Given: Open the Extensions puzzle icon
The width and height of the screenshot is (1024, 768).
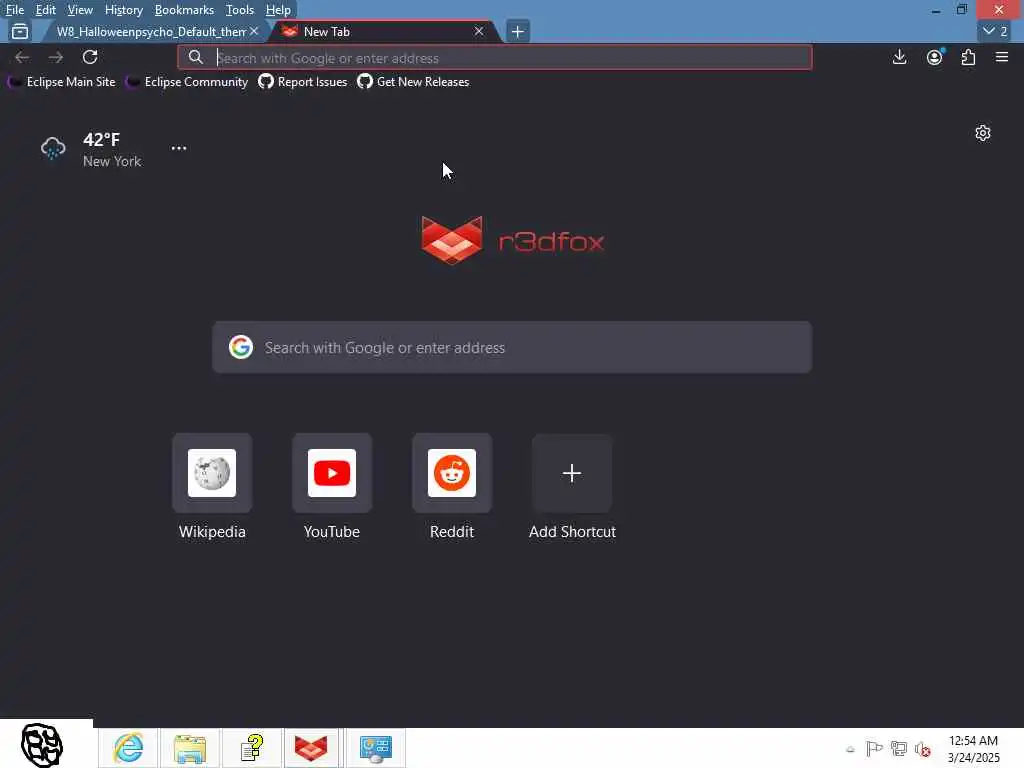Looking at the screenshot, I should coord(968,57).
